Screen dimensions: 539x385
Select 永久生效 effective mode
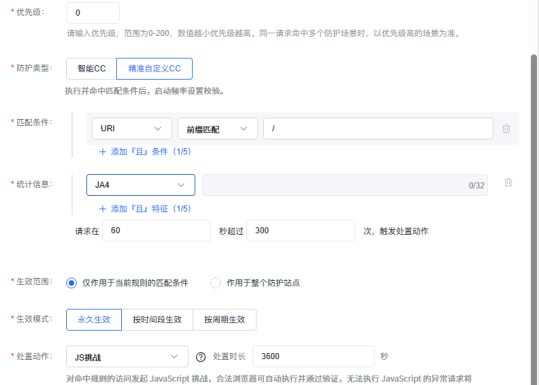point(94,320)
